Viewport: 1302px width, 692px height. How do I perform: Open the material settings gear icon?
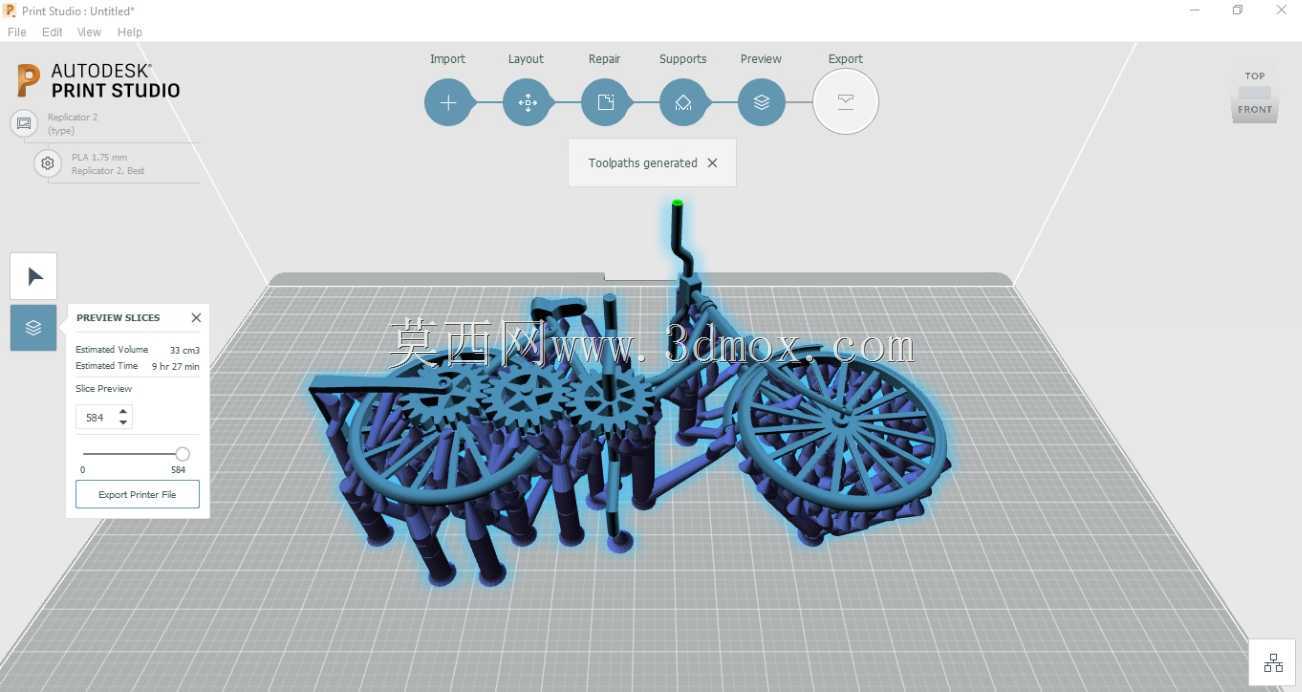[x=47, y=163]
